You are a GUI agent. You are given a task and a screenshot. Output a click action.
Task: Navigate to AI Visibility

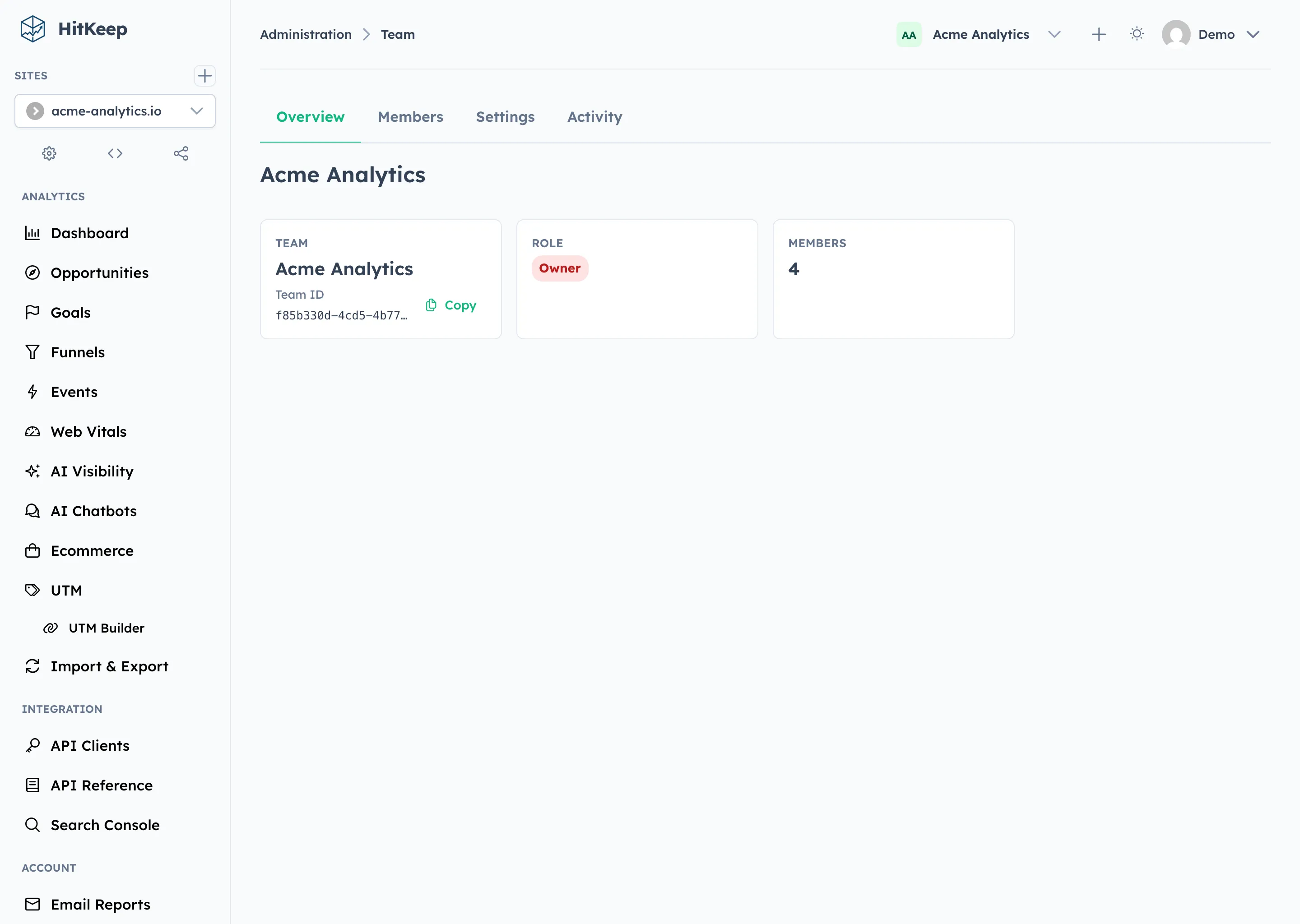115,471
